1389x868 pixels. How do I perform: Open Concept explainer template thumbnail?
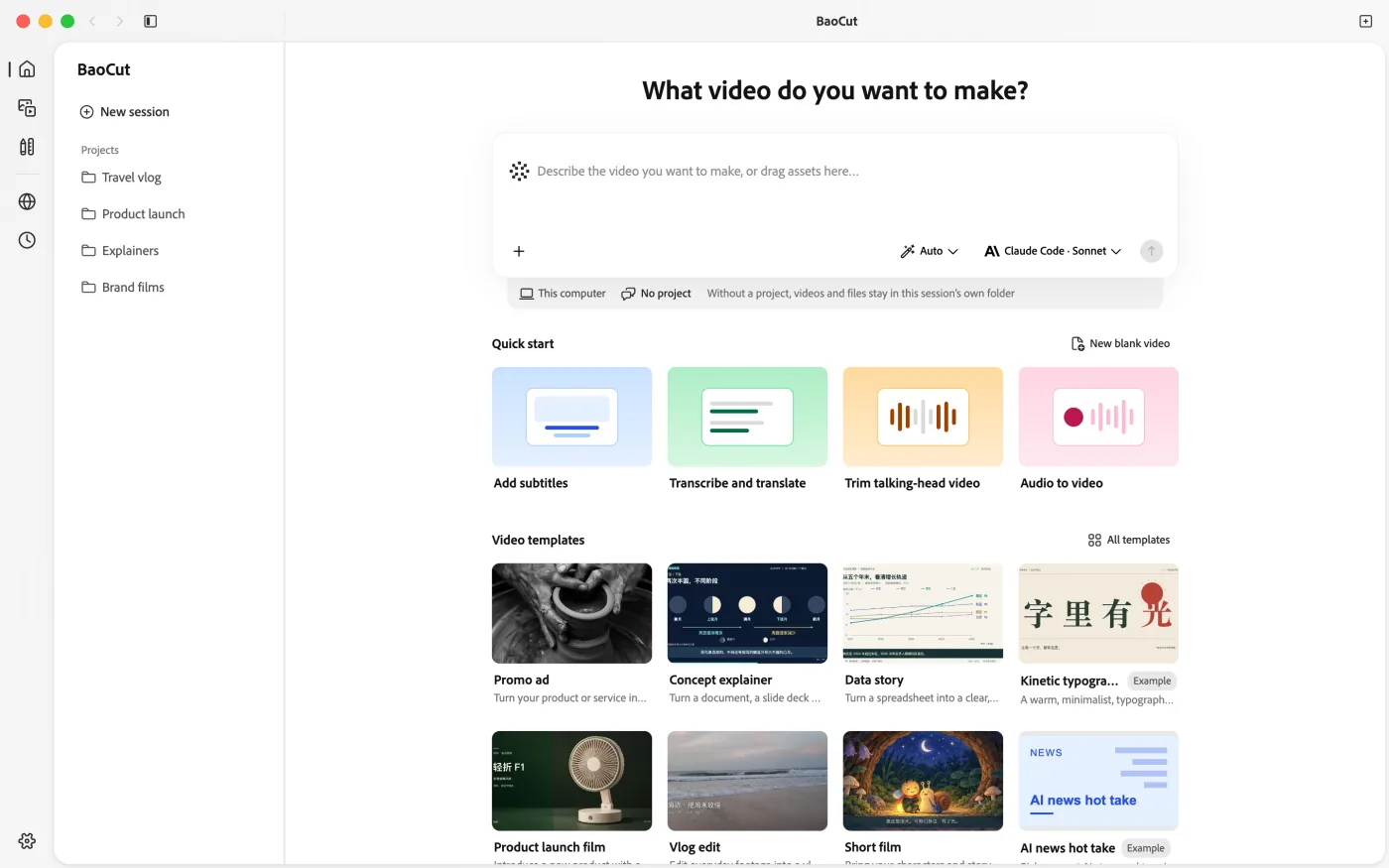point(747,613)
